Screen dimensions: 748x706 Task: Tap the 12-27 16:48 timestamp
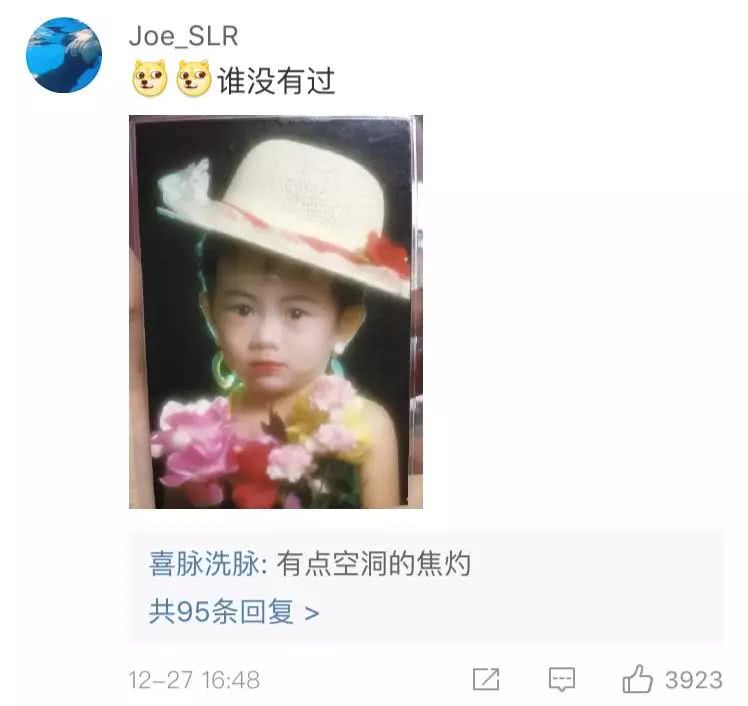tap(194, 680)
